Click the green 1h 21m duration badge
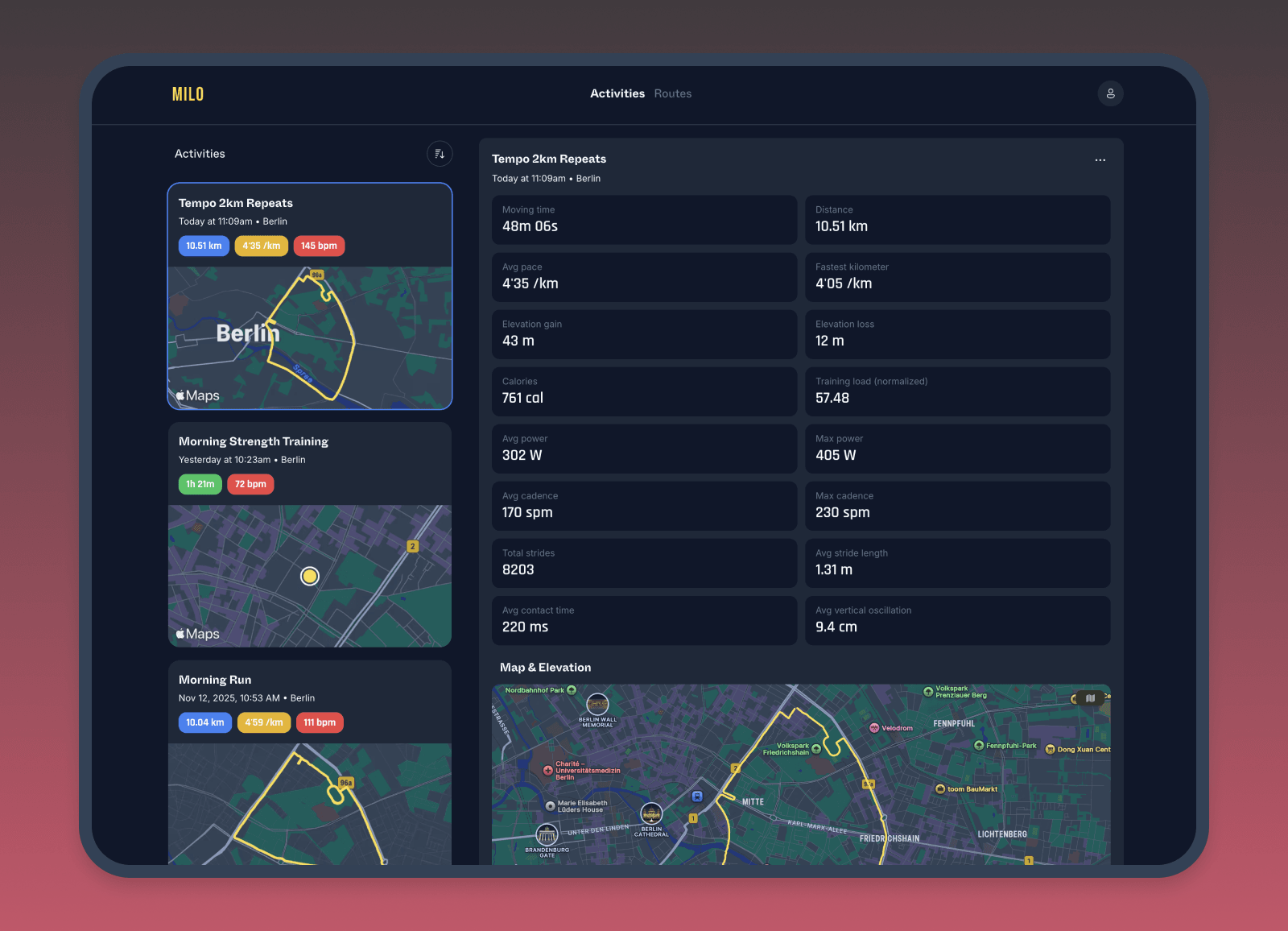Screen dimensions: 1288x931 coord(200,484)
